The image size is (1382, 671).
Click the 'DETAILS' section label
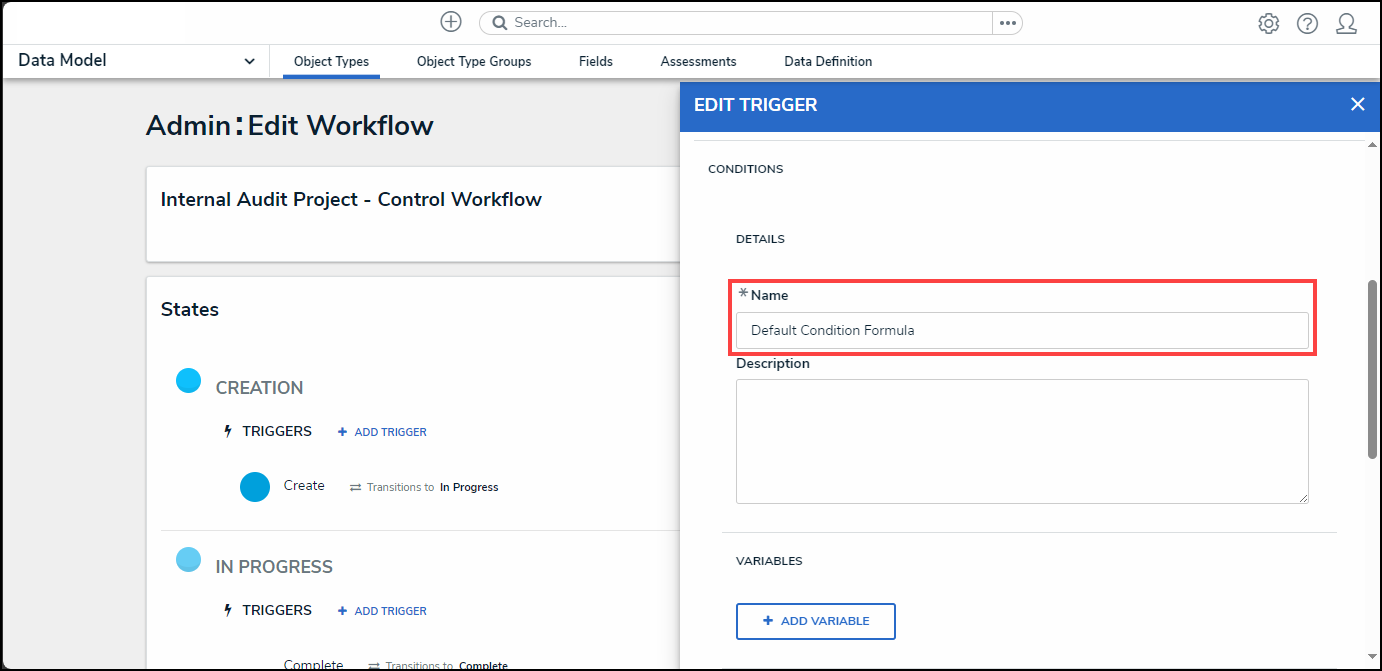(x=760, y=239)
